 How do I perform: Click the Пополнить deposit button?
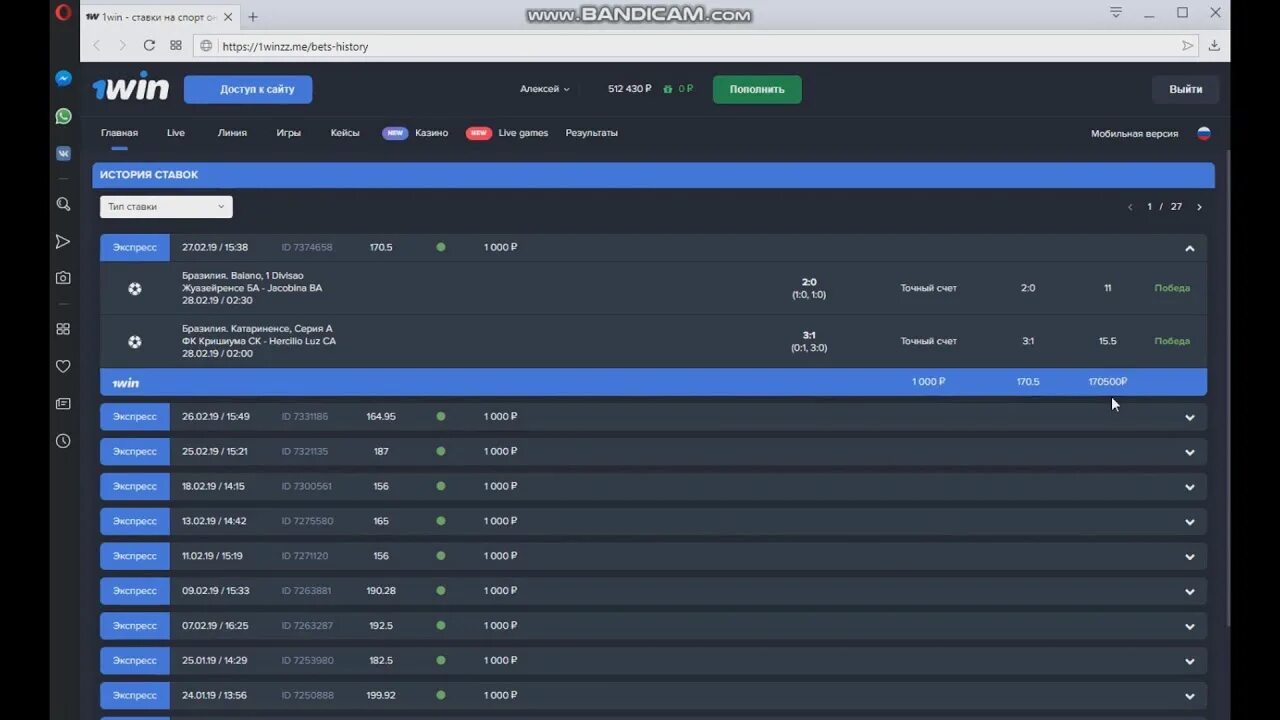(757, 89)
